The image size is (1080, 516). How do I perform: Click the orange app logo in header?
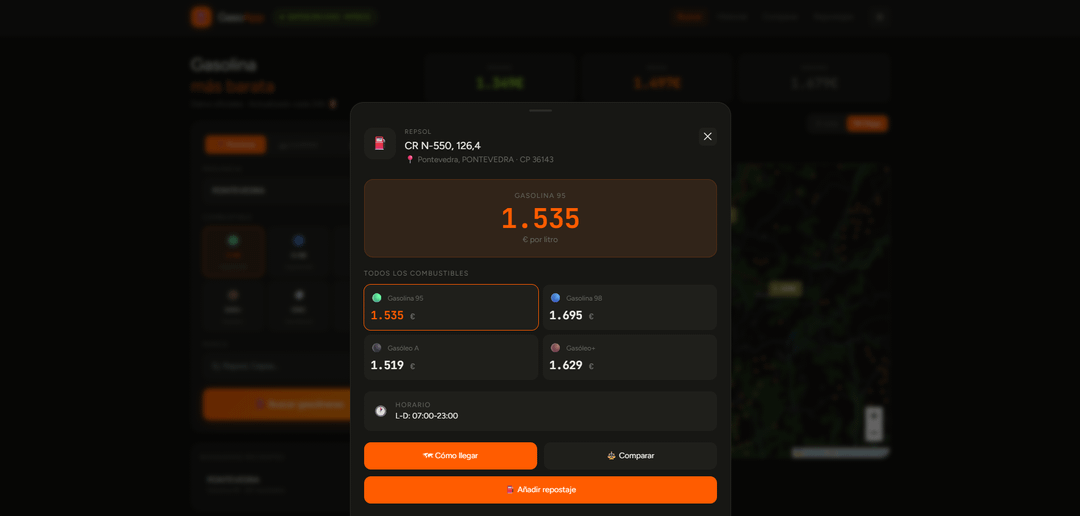point(201,17)
